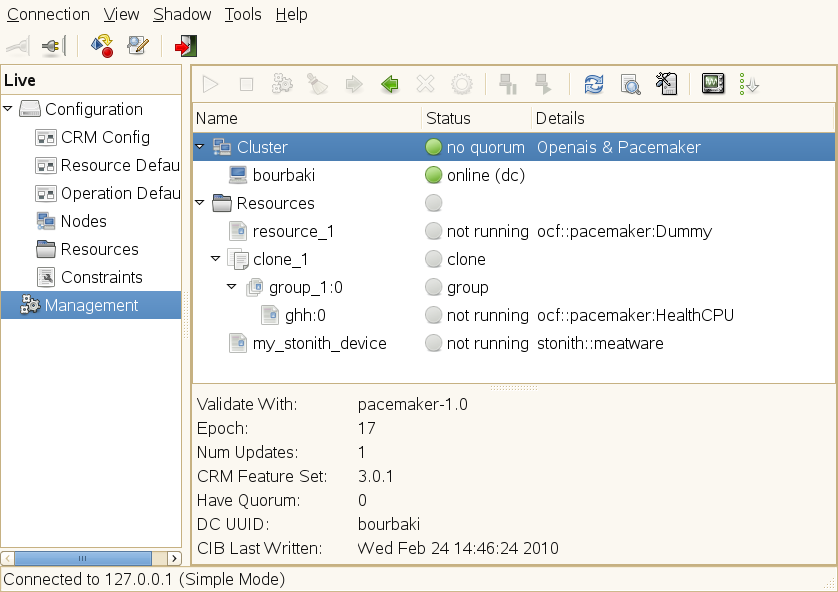Click the broom cleanup-resource icon

(x=317, y=84)
